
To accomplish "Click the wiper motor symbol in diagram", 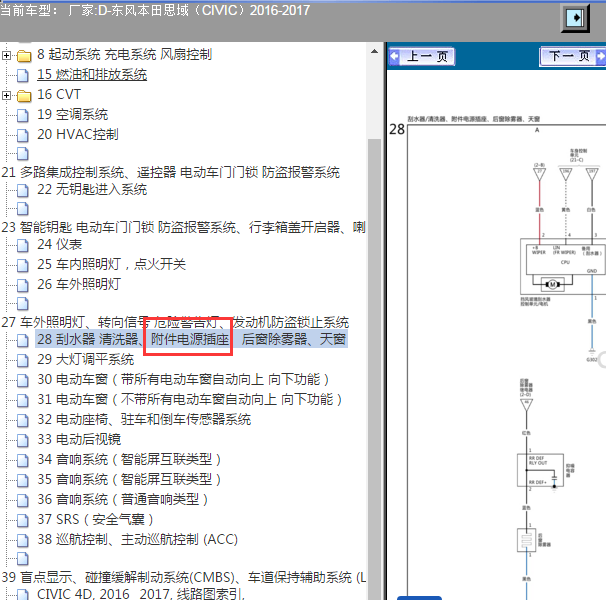I will tap(553, 285).
